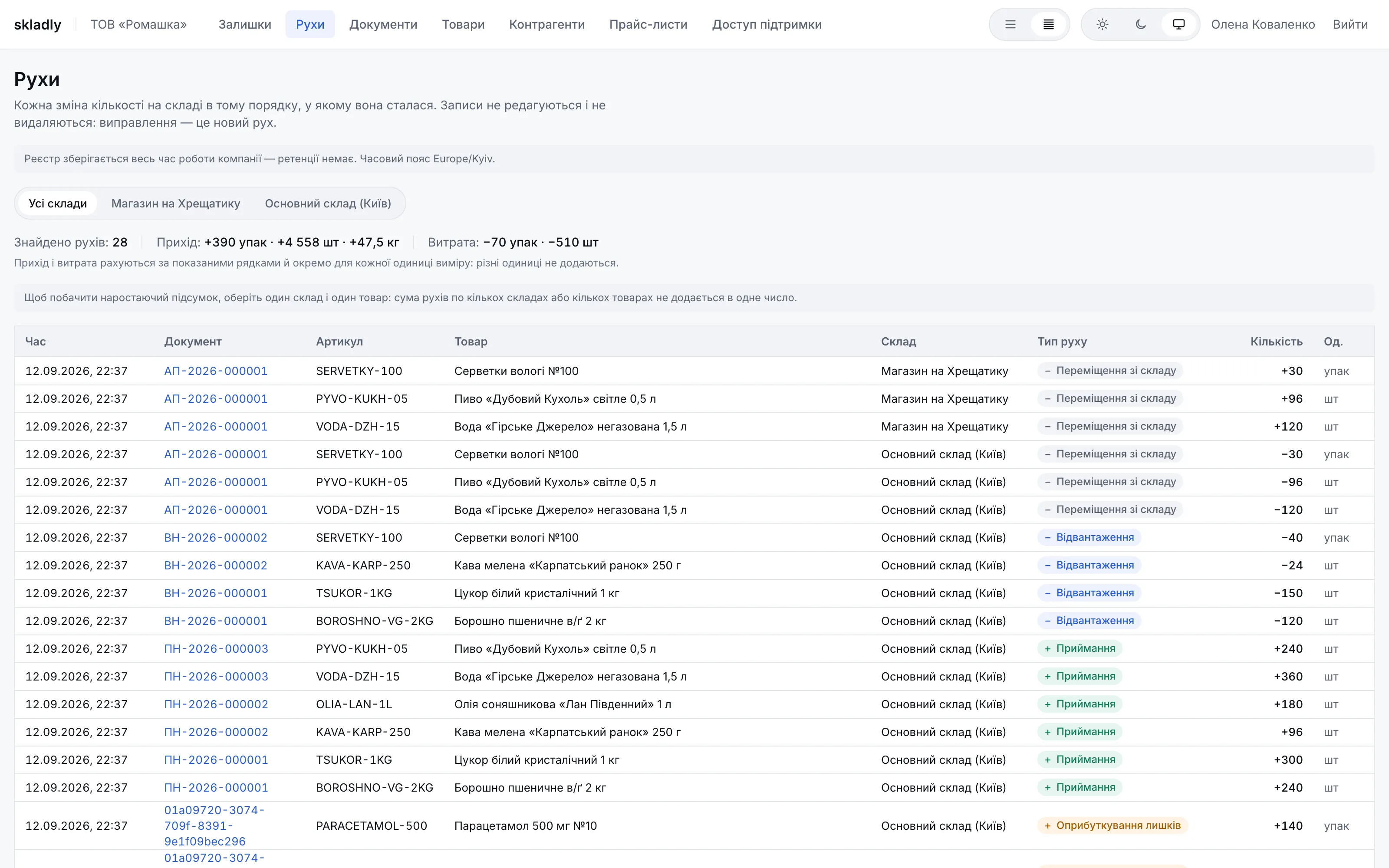Click the Переміщення зі складу badge in +120 row

coord(1110,426)
